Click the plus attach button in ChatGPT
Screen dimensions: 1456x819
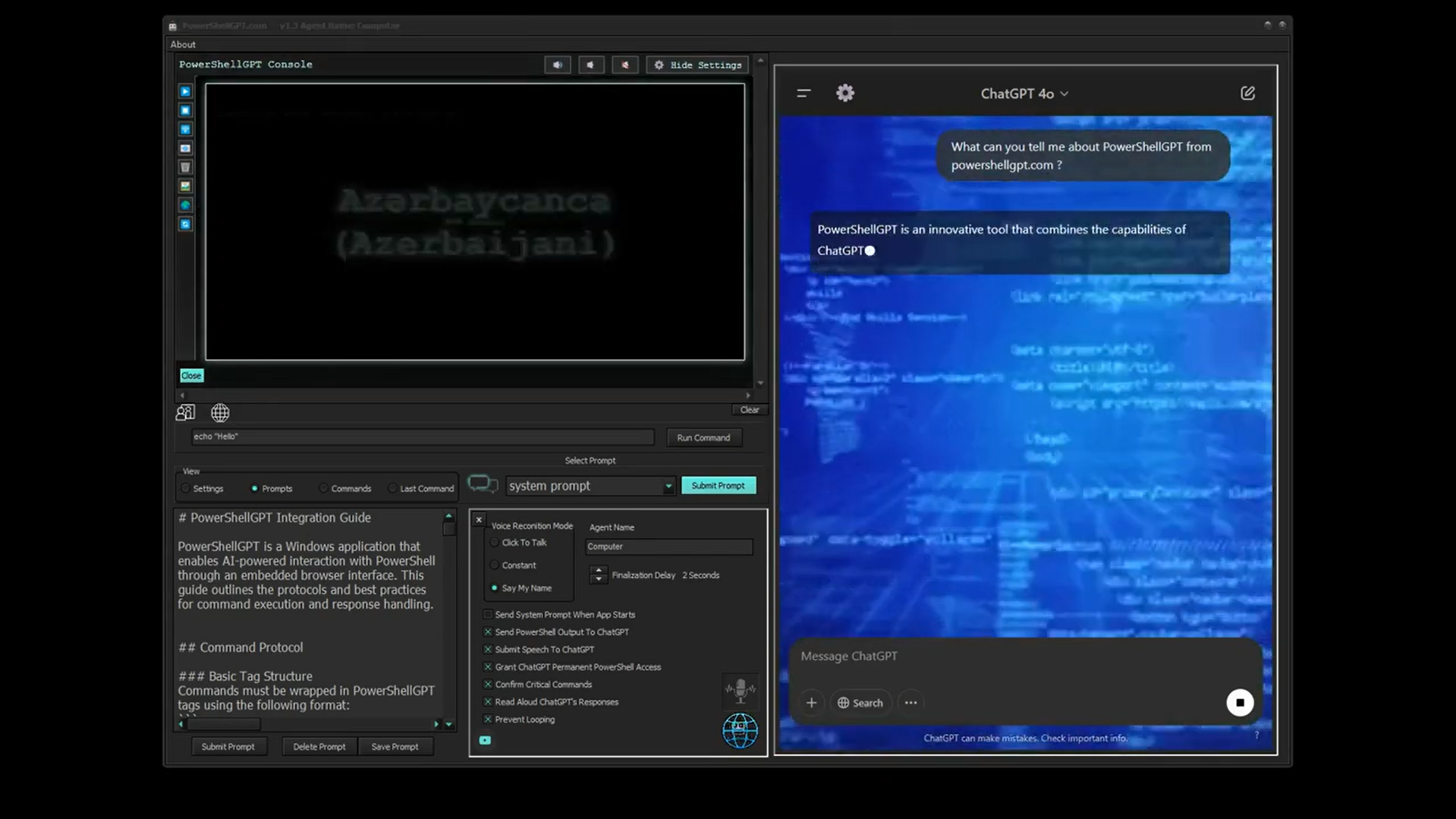[x=811, y=703]
